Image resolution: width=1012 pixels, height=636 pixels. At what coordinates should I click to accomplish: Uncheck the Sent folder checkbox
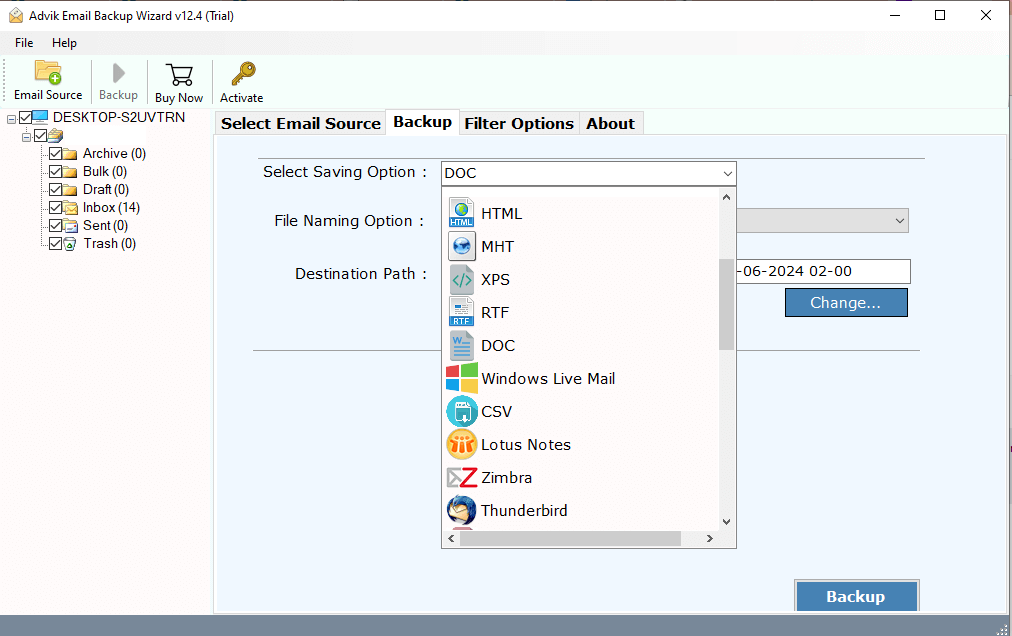(56, 226)
